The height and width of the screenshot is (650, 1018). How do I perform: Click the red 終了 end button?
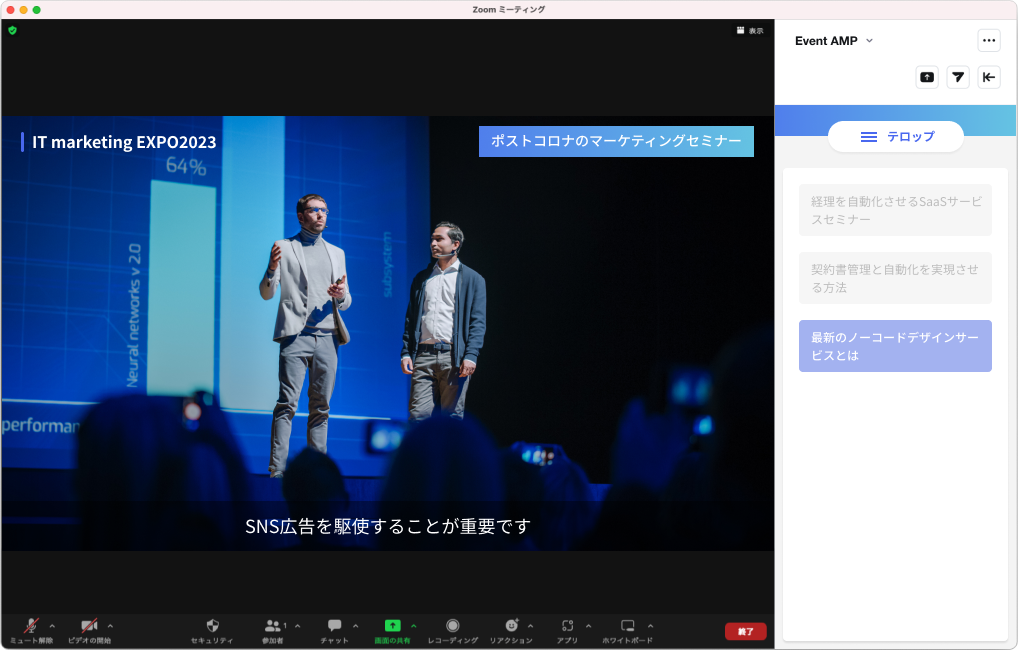745,631
